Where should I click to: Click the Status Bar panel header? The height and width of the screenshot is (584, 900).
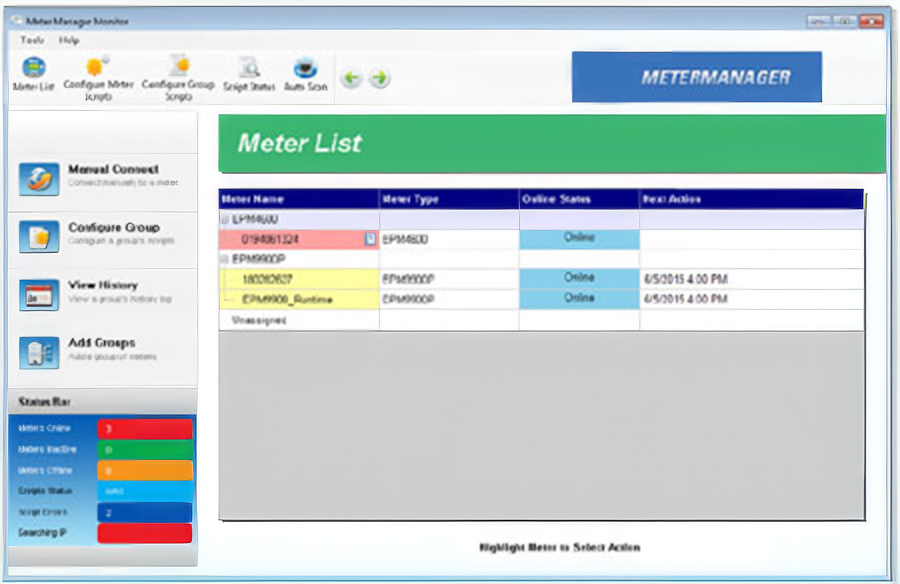103,401
